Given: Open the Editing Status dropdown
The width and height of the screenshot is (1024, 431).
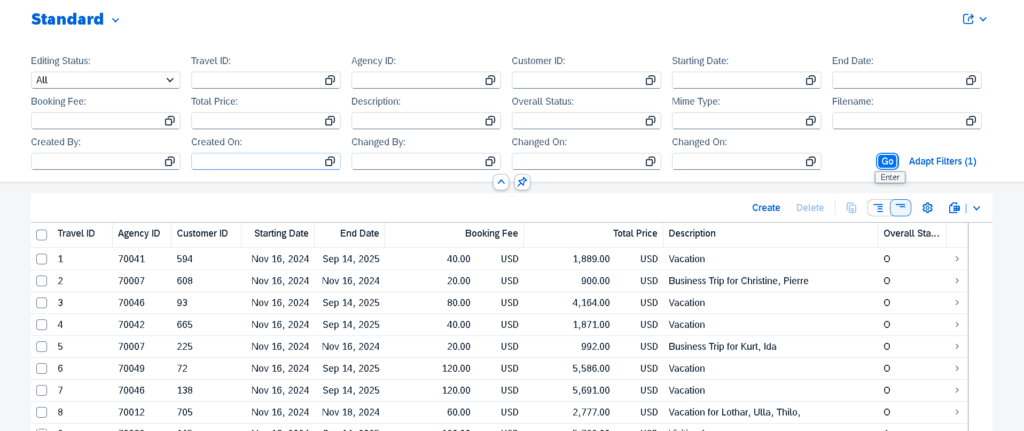Looking at the screenshot, I should [x=105, y=80].
